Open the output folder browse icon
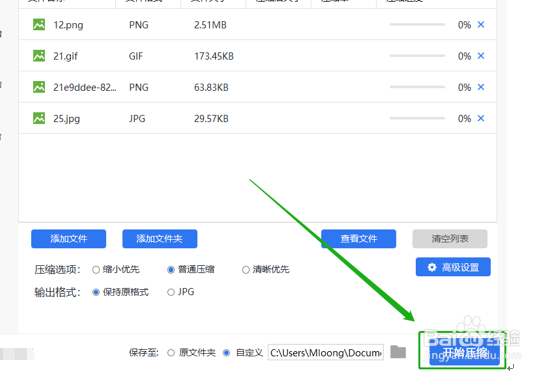Screen dimensions: 552x375 point(398,352)
